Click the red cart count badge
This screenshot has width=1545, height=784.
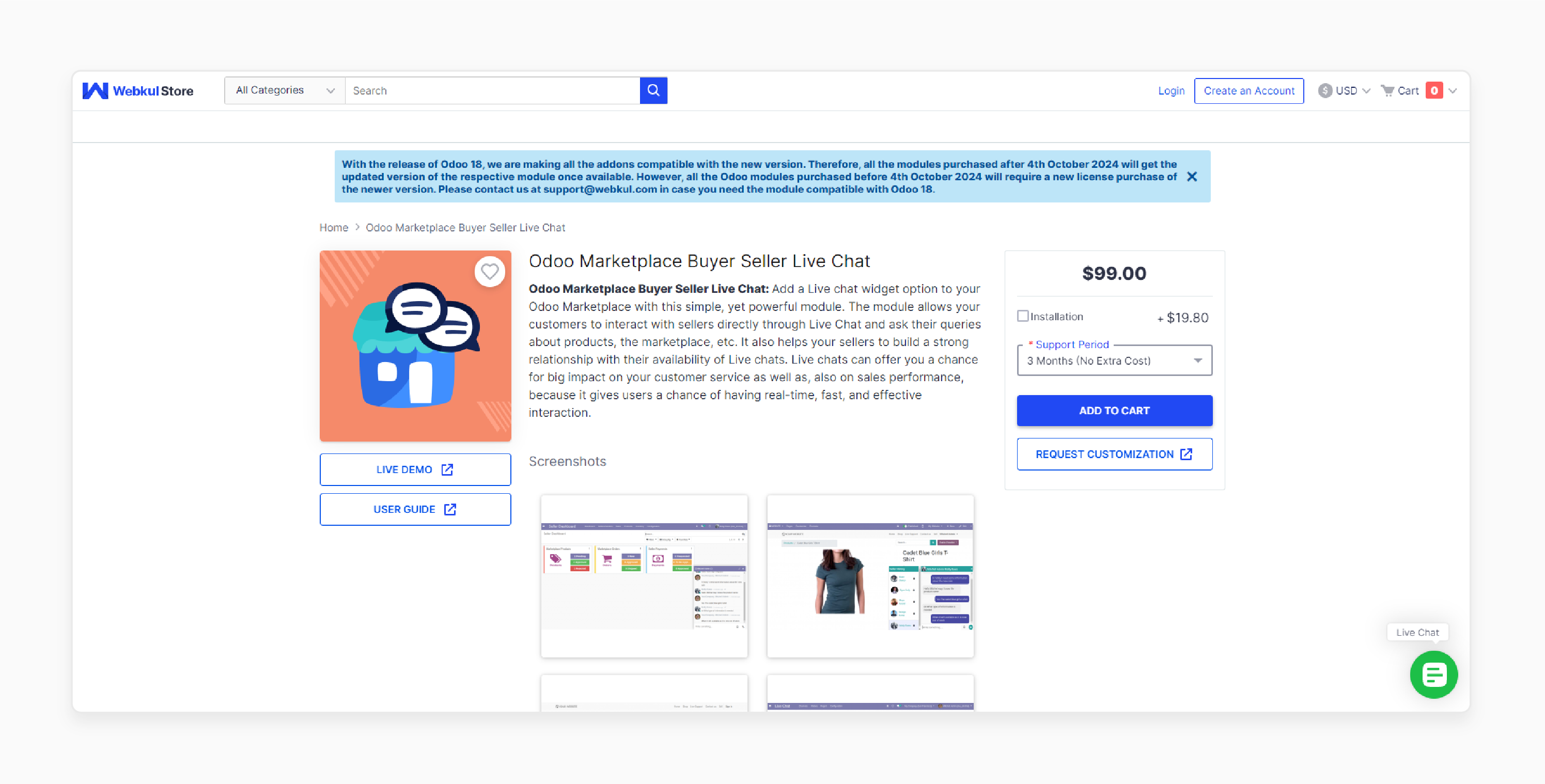tap(1433, 90)
